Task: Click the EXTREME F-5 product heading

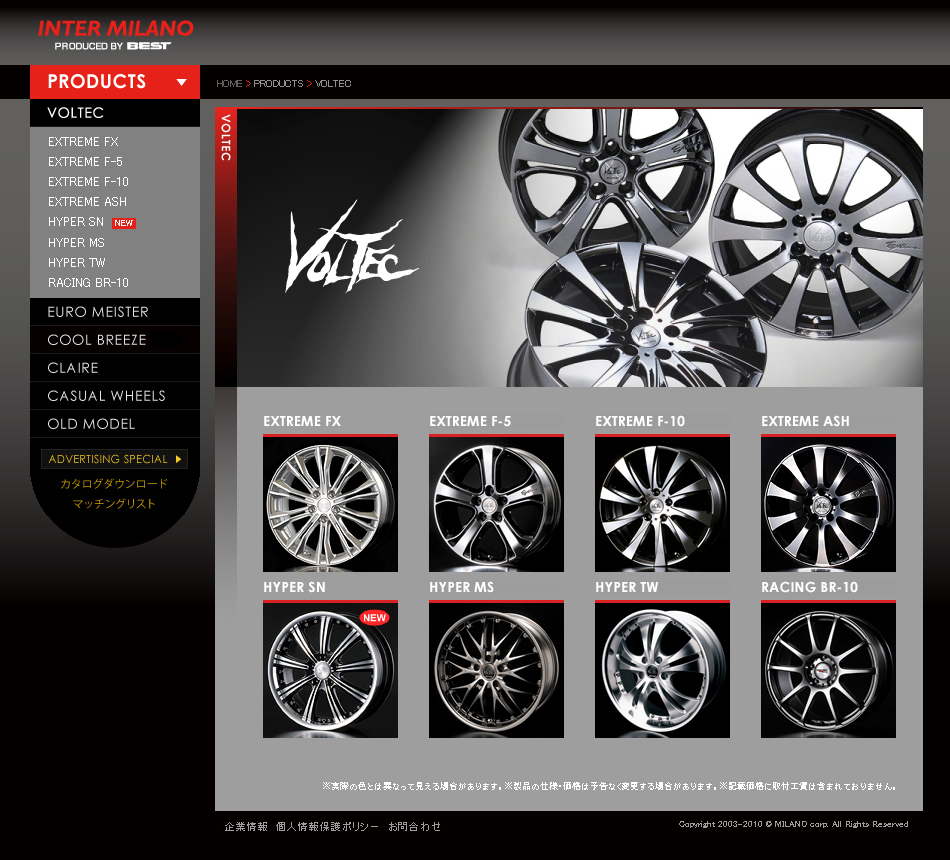Action: pos(470,421)
